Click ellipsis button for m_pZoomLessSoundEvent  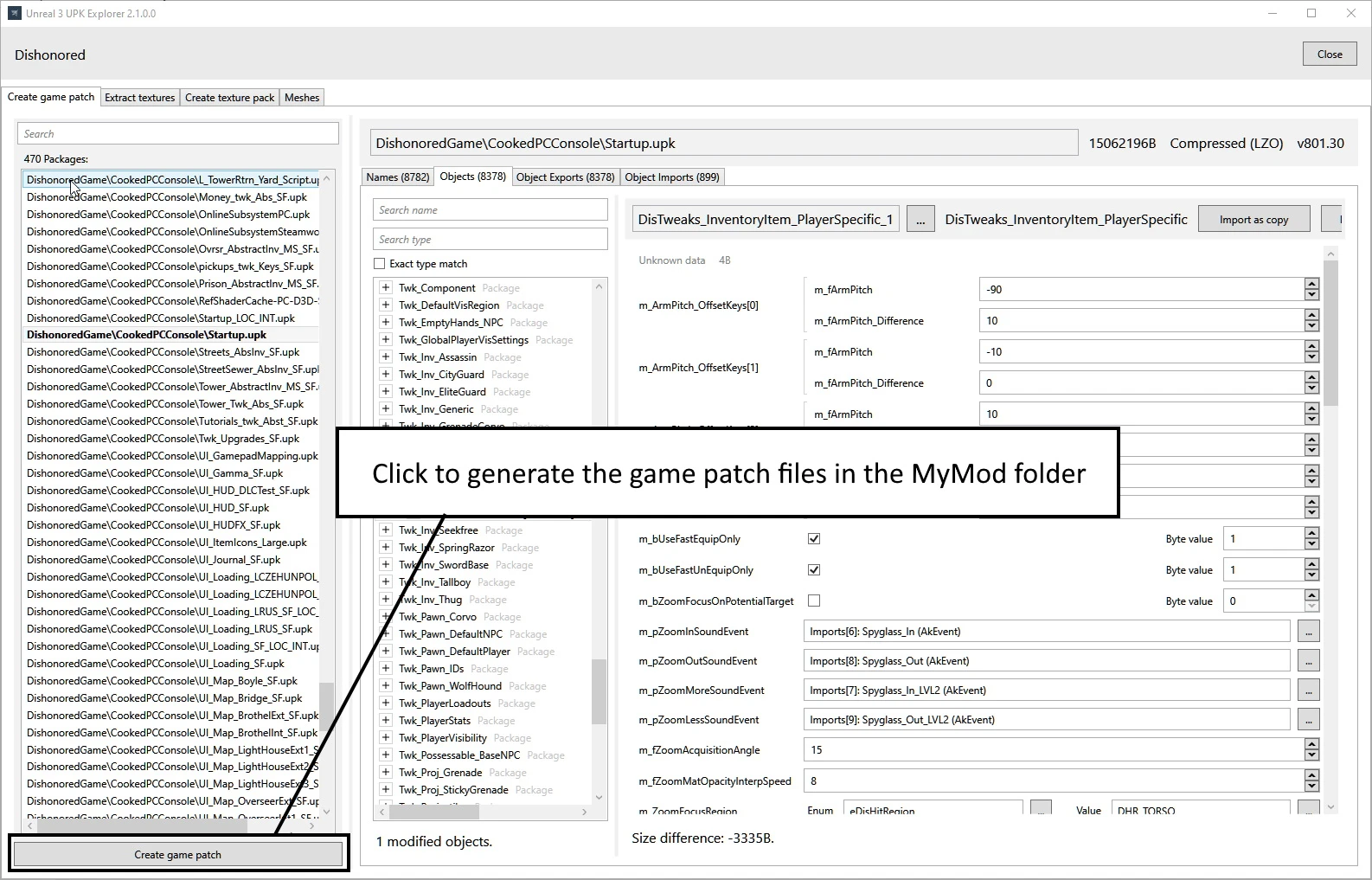click(x=1308, y=720)
